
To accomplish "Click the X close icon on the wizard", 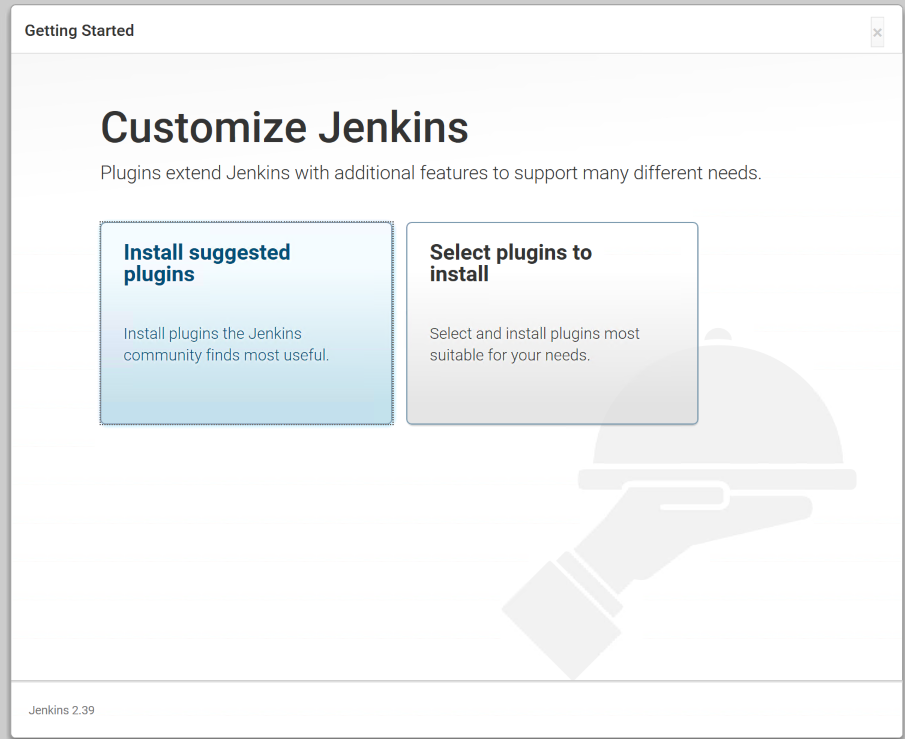I will click(x=877, y=32).
